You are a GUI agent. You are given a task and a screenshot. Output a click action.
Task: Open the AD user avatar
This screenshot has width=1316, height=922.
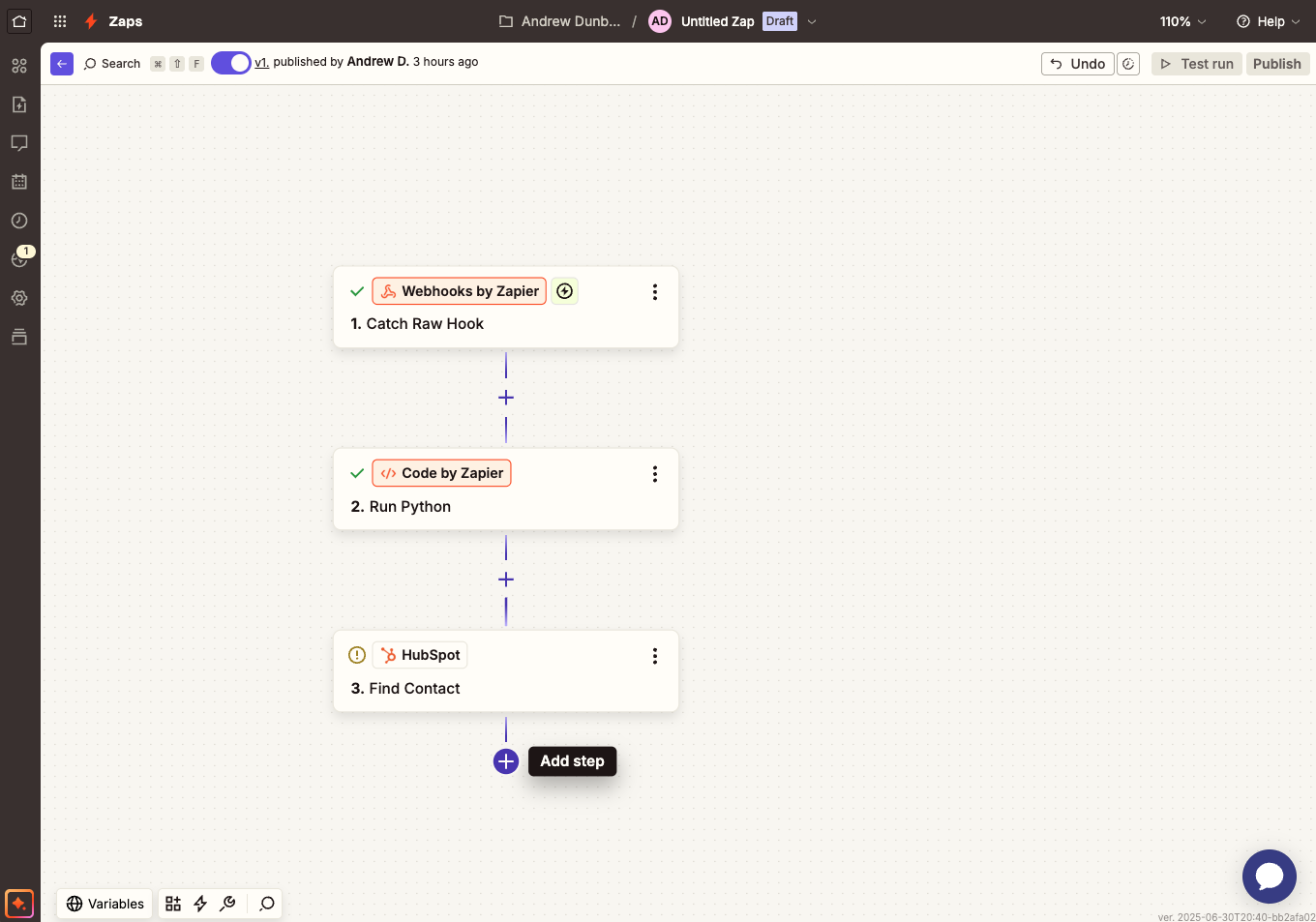point(660,21)
